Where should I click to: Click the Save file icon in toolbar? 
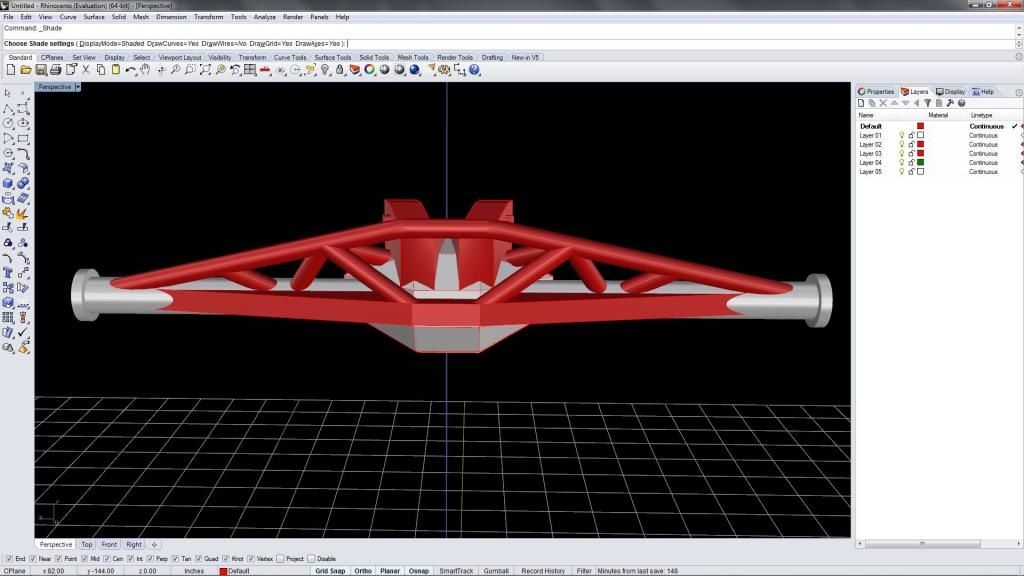click(x=41, y=70)
